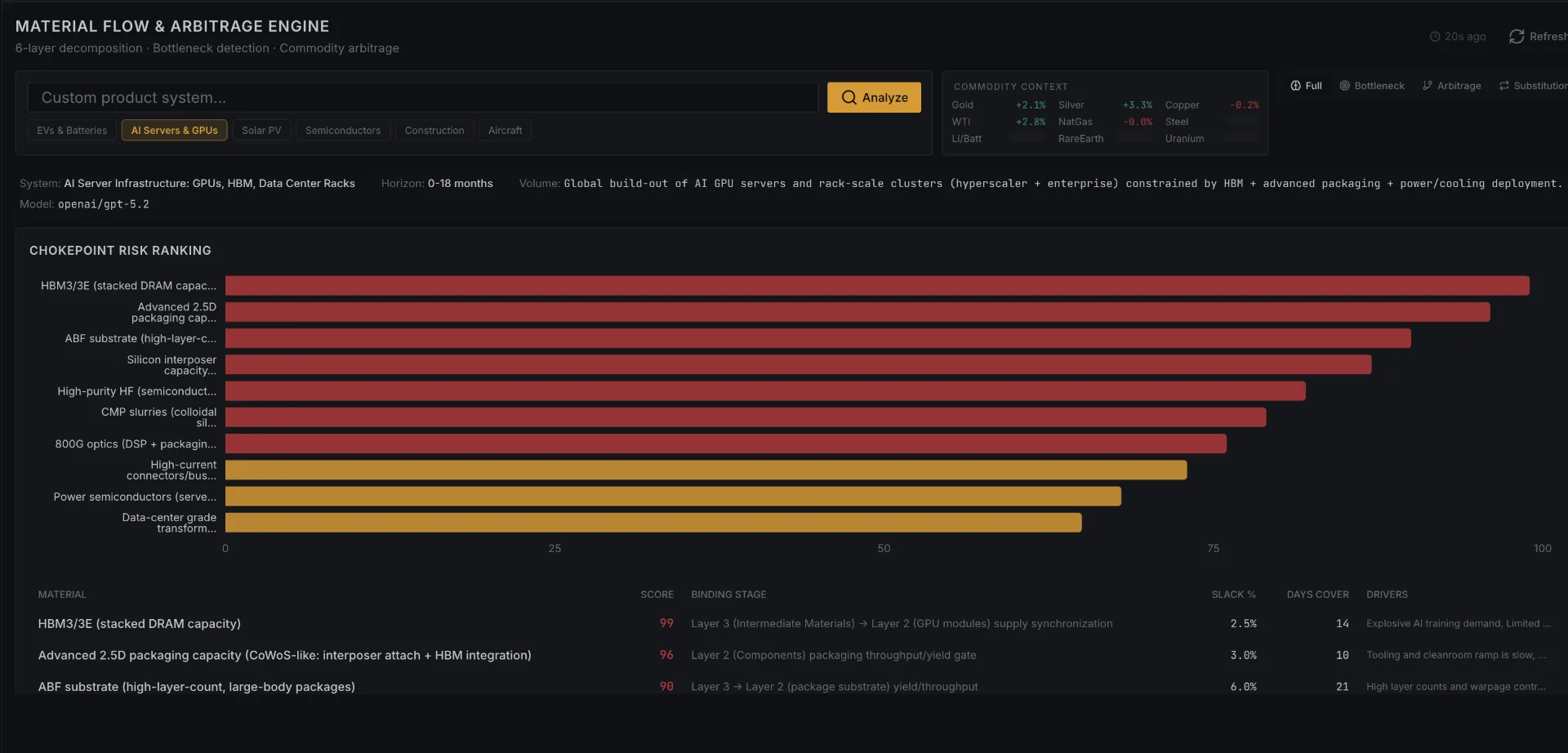The width and height of the screenshot is (1568, 753).
Task: Click the High-purity HF risk bar
Action: [x=765, y=391]
